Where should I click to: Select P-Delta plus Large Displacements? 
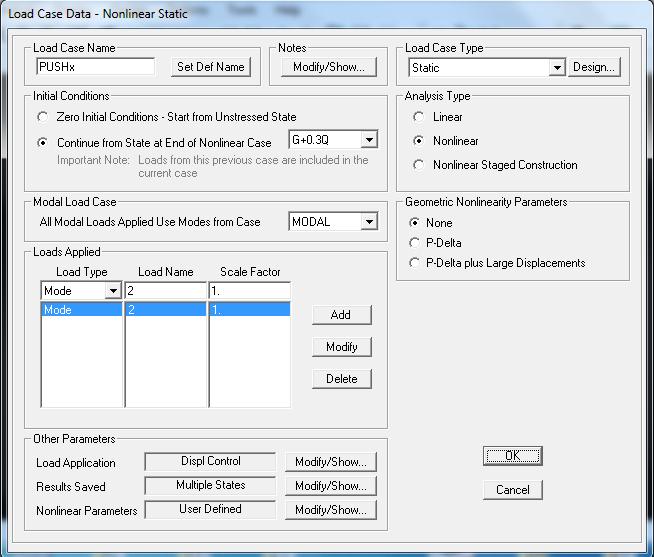pos(414,262)
